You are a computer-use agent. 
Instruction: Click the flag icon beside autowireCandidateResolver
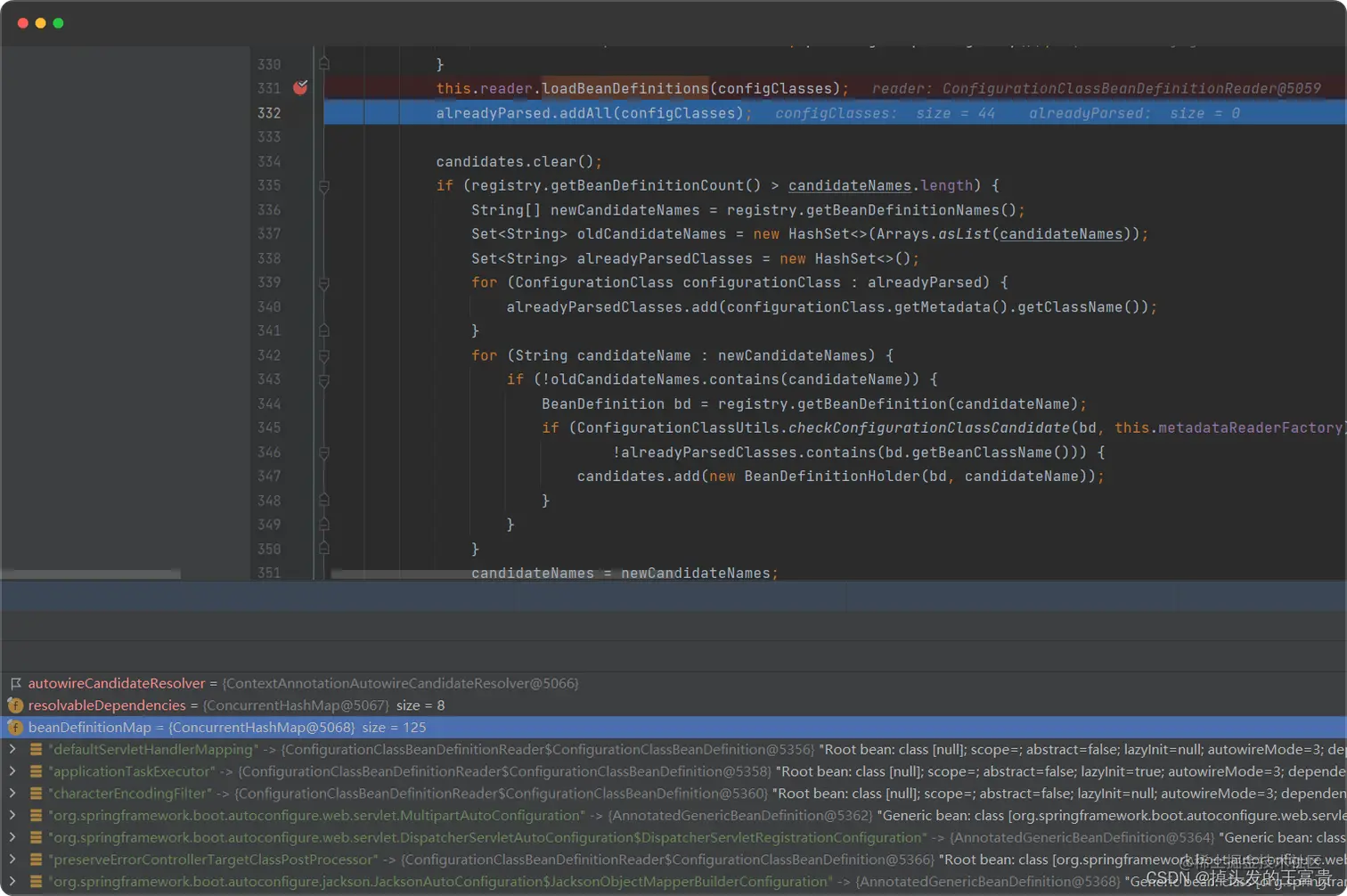[15, 683]
